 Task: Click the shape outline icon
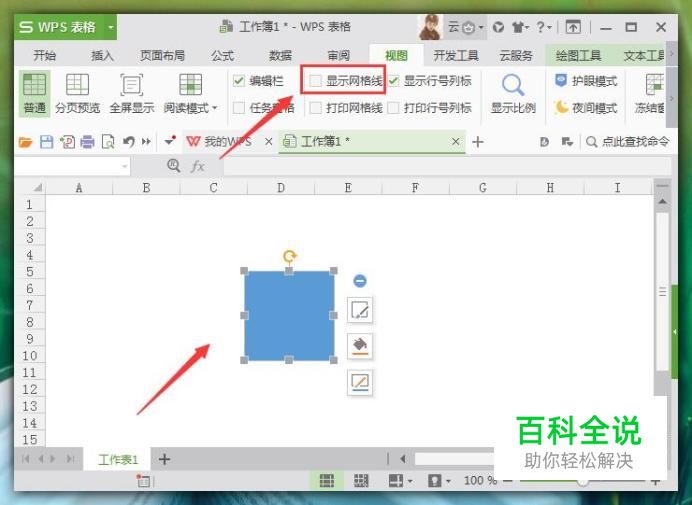tap(360, 382)
